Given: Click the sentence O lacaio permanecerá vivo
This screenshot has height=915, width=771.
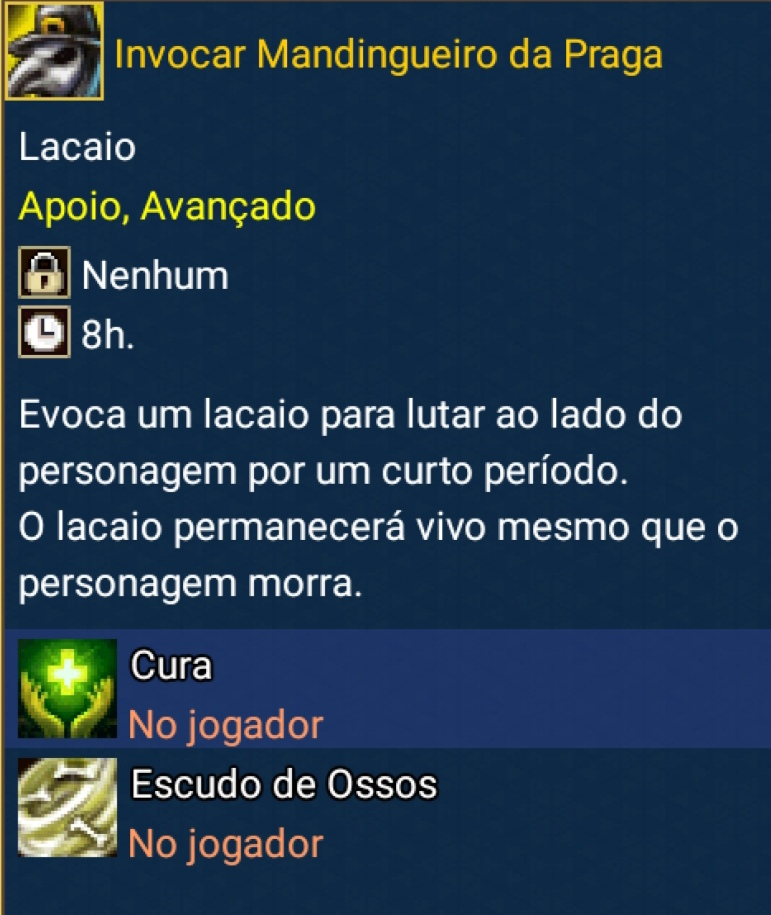Looking at the screenshot, I should 379,556.
